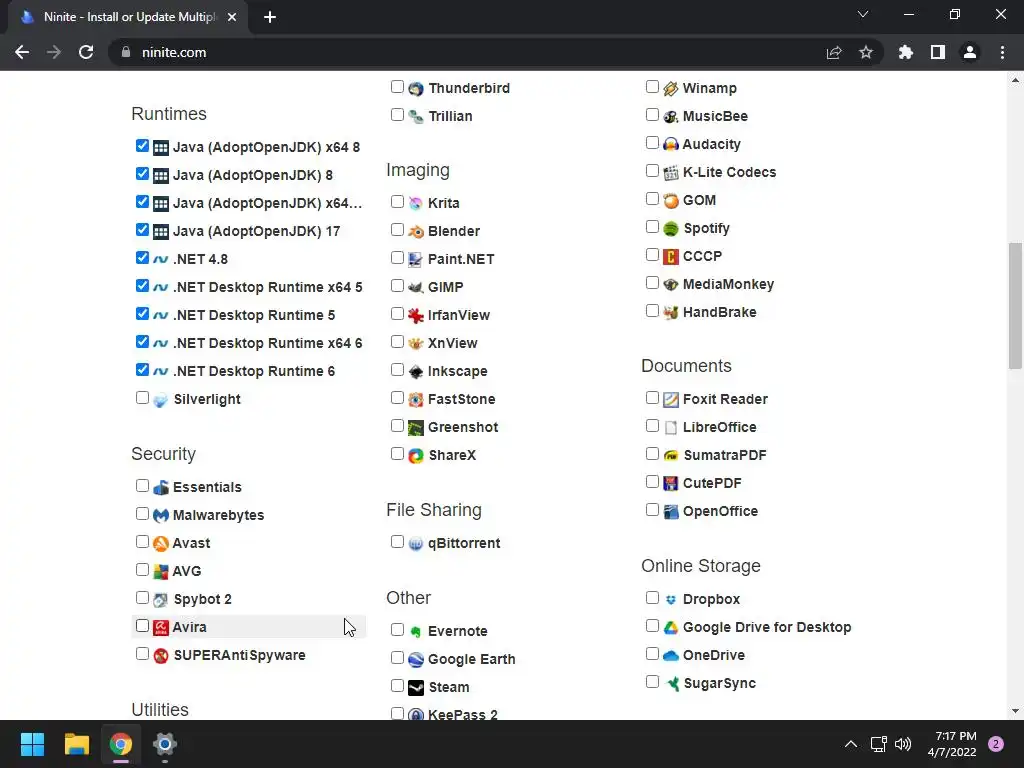Click the page vertical scrollbar thumb
Screen dimensions: 1024x768
(x=1015, y=306)
